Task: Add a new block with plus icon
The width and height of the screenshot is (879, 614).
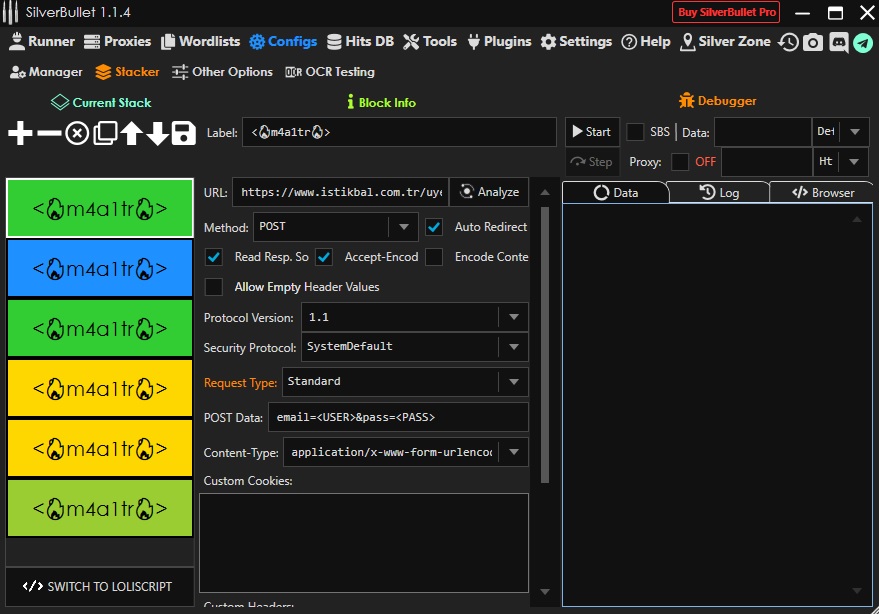Action: [20, 133]
